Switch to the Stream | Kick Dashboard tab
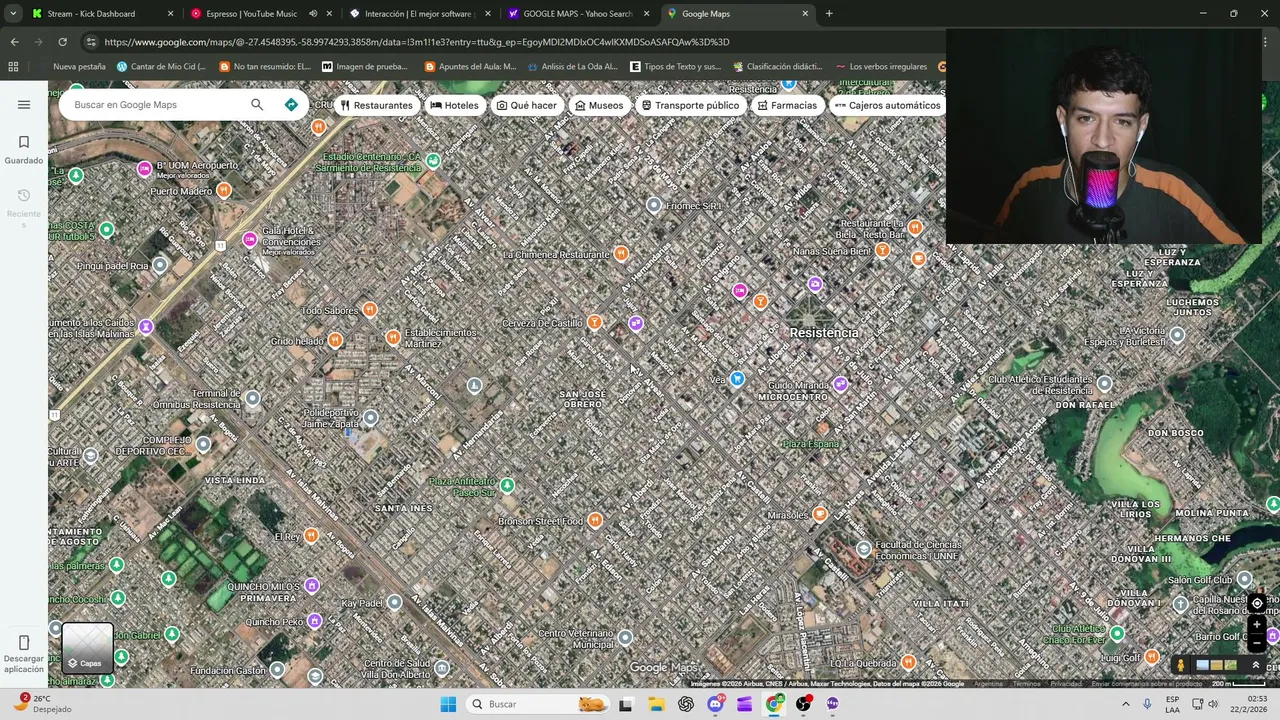The image size is (1280, 720). (x=104, y=14)
